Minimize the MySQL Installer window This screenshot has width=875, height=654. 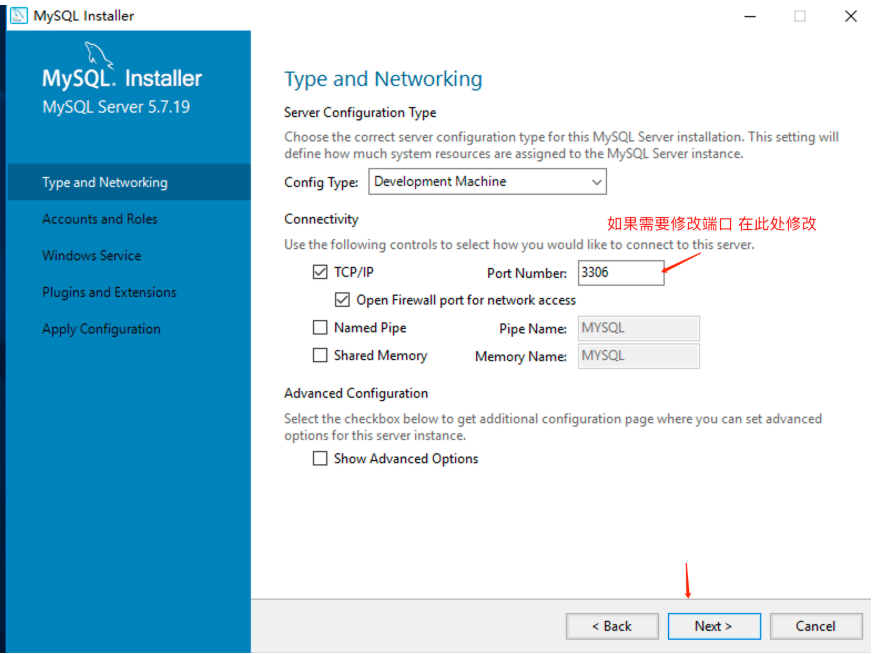(x=750, y=16)
